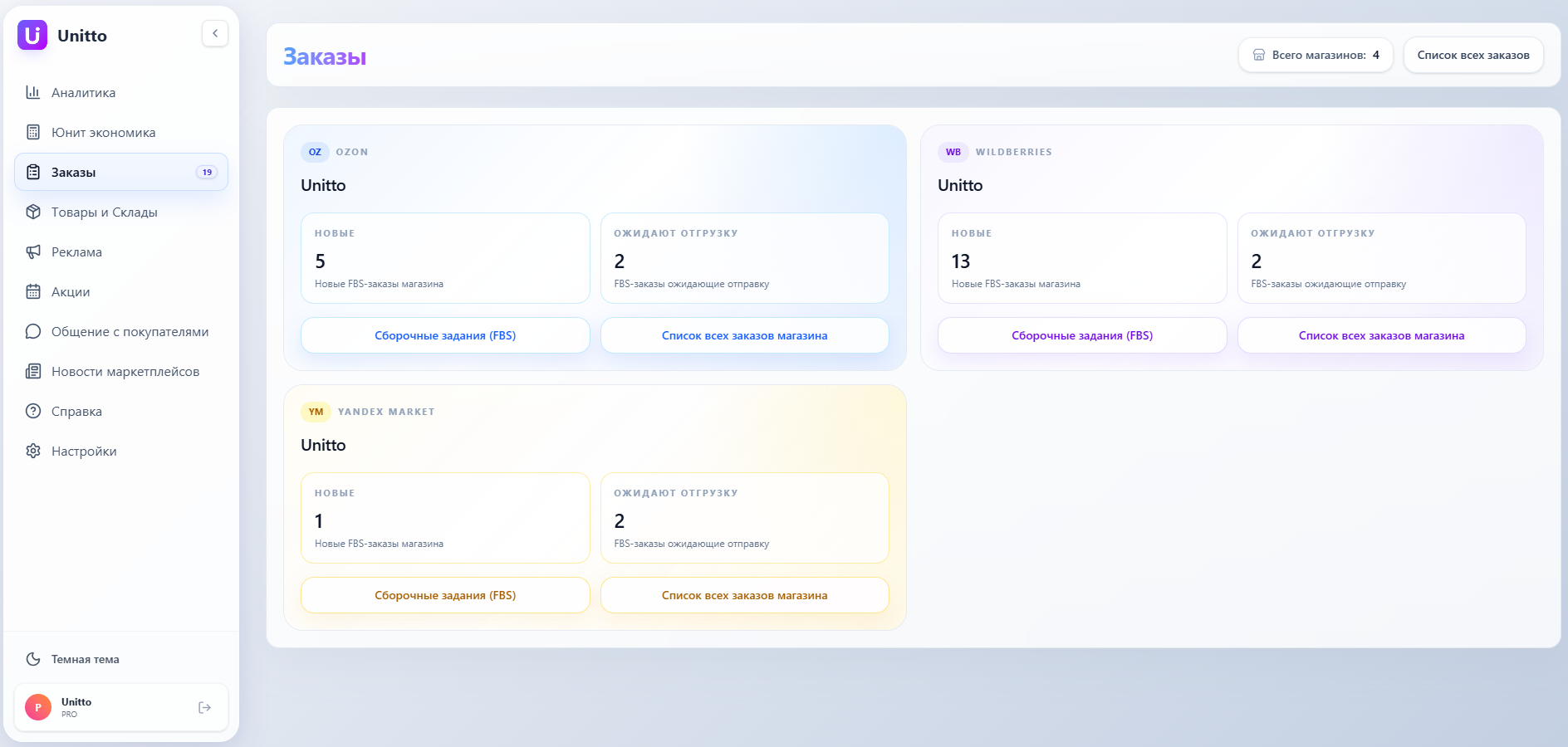Screen dimensions: 1568x747
Task: Open the Справка help page
Action: [121, 411]
